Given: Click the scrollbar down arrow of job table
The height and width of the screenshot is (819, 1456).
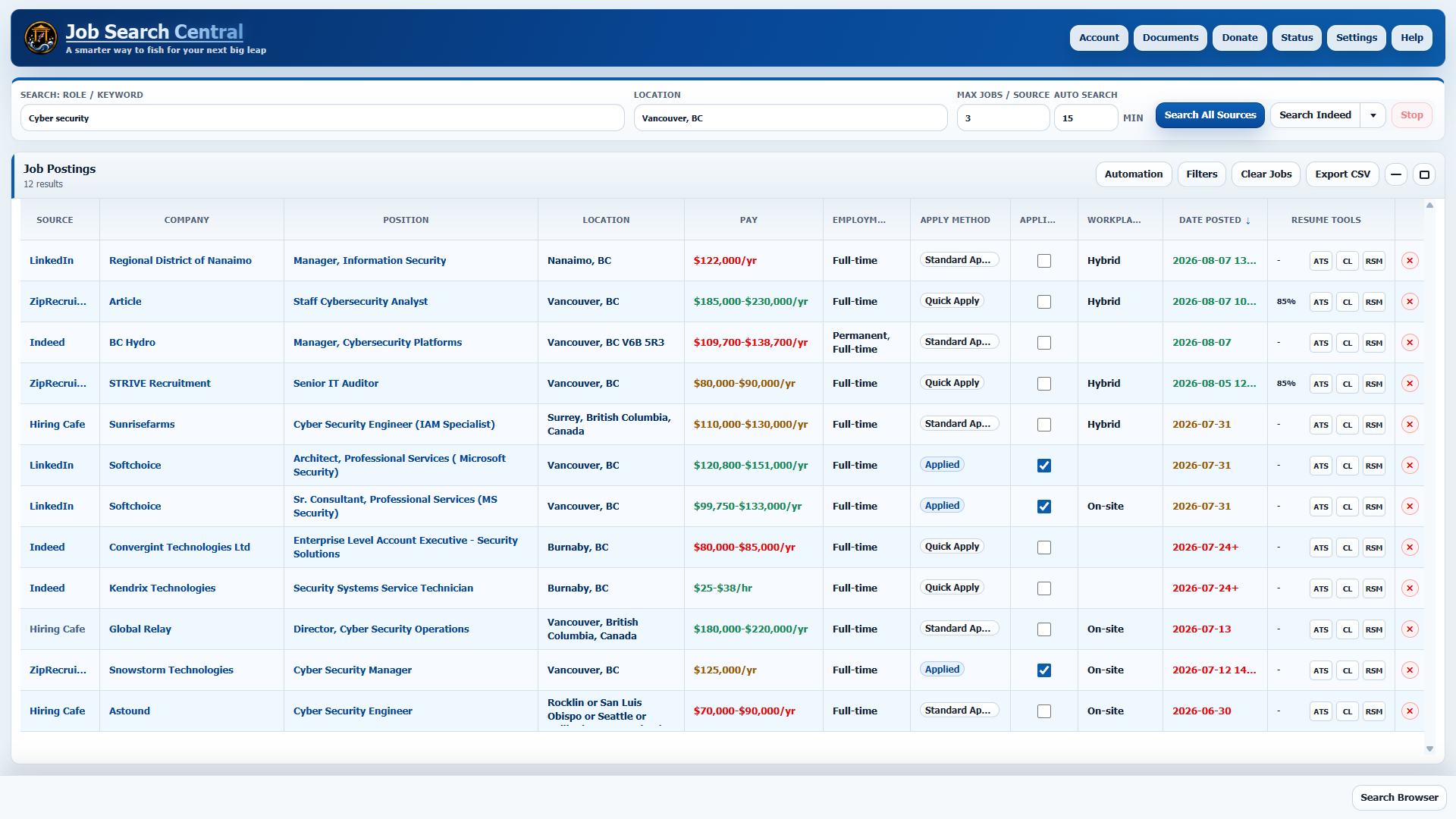Looking at the screenshot, I should coord(1429,749).
